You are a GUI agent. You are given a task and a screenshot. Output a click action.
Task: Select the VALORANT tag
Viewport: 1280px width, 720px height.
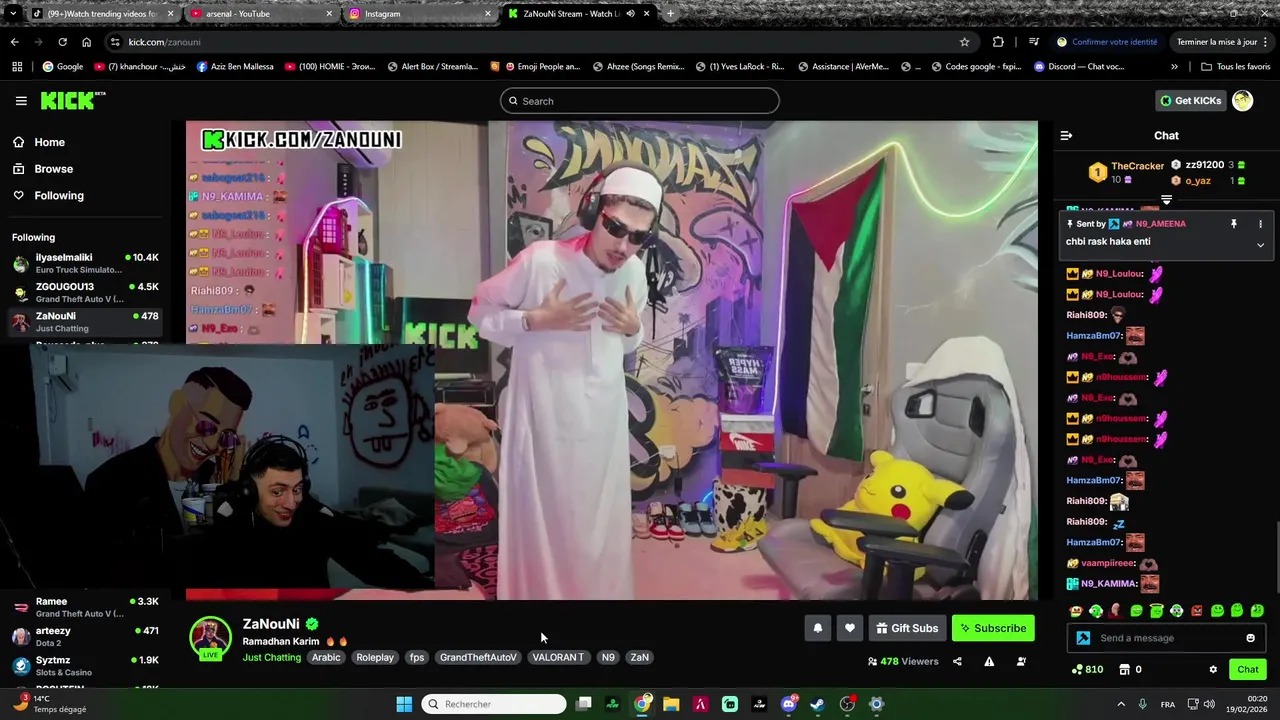(x=558, y=657)
